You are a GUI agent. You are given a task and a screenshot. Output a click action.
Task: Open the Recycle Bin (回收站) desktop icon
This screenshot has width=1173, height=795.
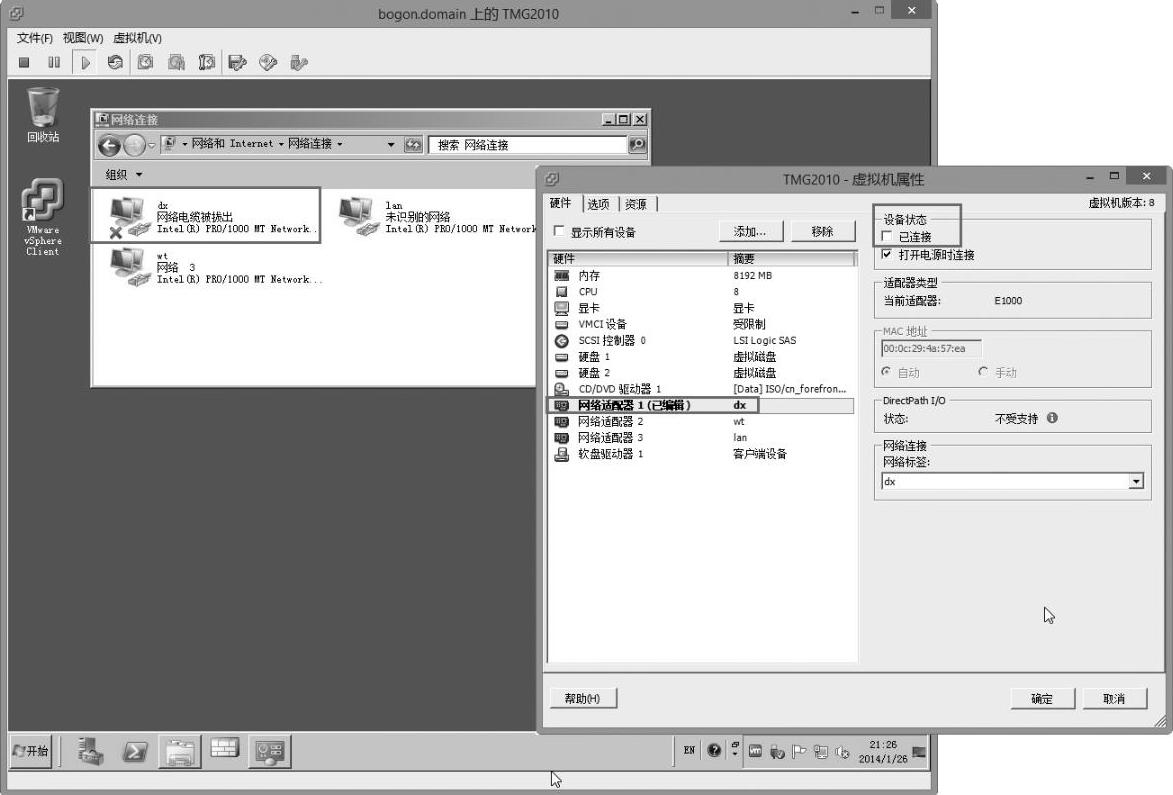pyautogui.click(x=43, y=115)
